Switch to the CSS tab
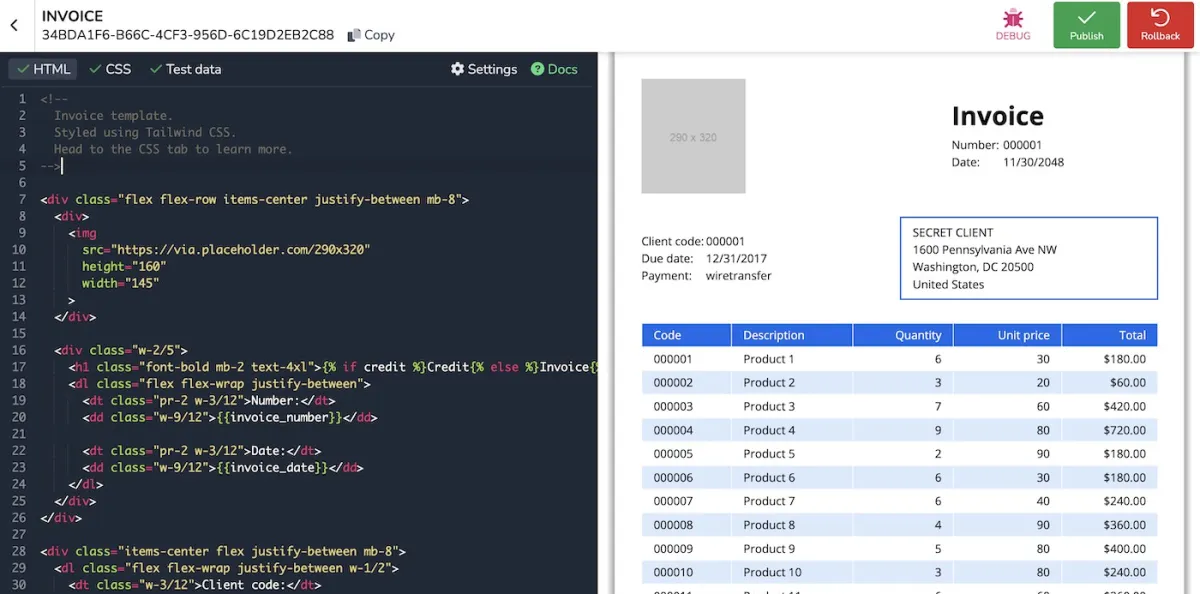1200x594 pixels. 110,69
